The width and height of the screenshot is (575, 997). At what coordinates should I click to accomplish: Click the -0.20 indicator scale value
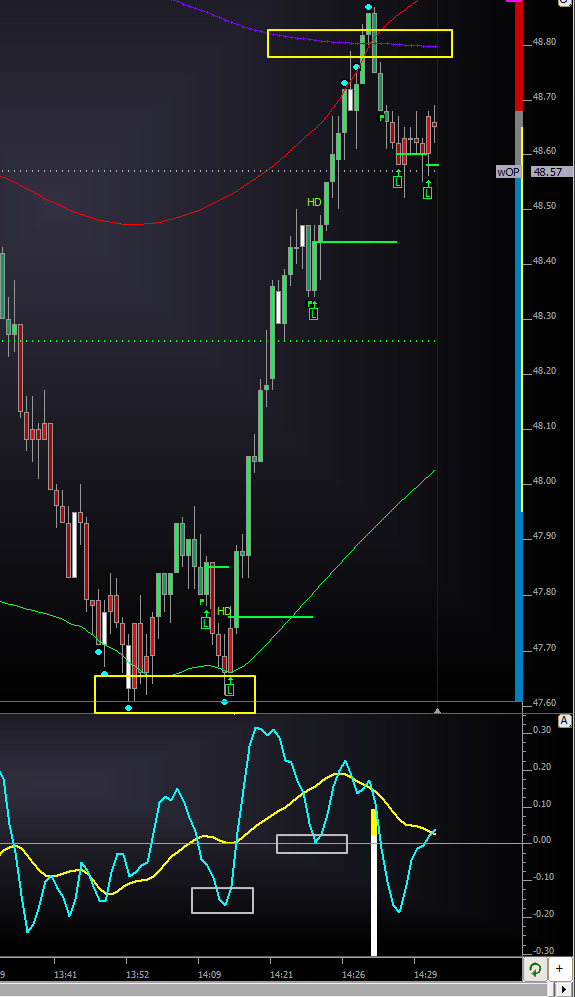(x=541, y=914)
